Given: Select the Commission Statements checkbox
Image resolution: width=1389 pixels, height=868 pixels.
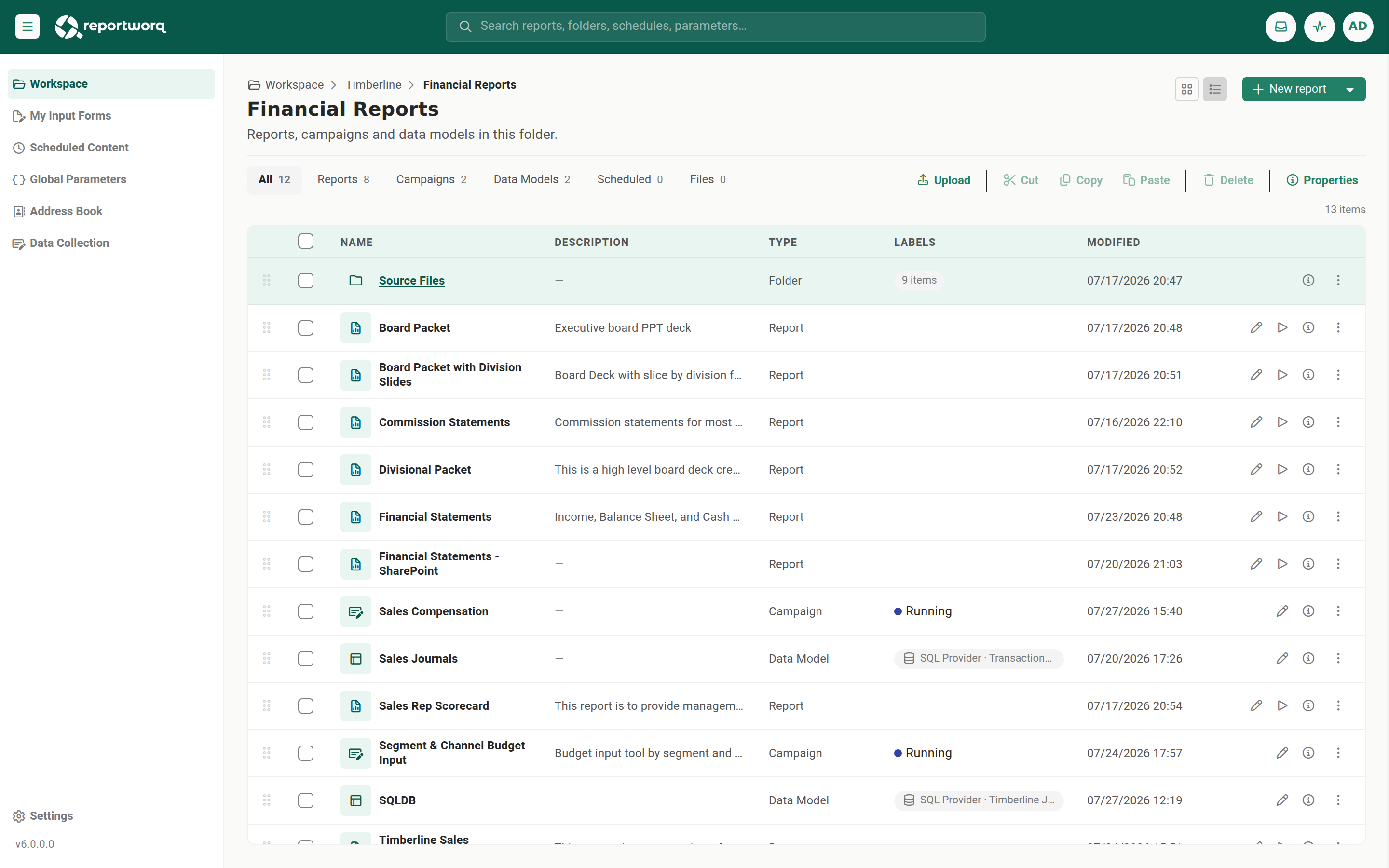Looking at the screenshot, I should [x=305, y=422].
